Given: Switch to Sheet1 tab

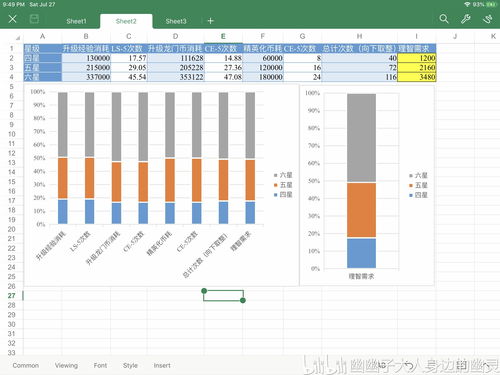Looking at the screenshot, I should (x=76, y=21).
